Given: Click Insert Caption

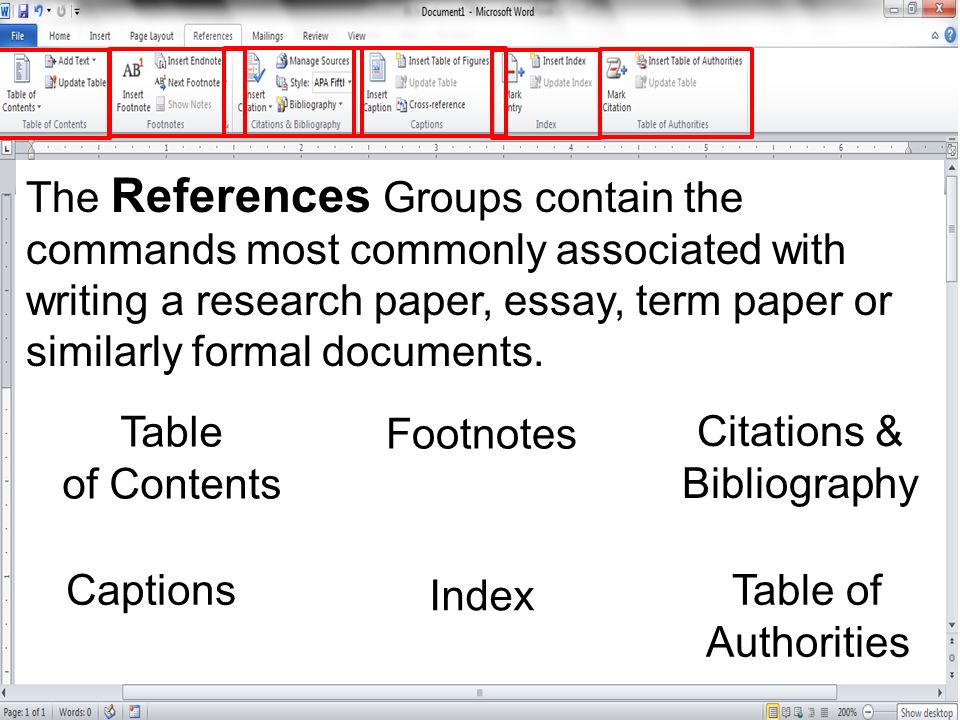Looking at the screenshot, I should point(377,83).
